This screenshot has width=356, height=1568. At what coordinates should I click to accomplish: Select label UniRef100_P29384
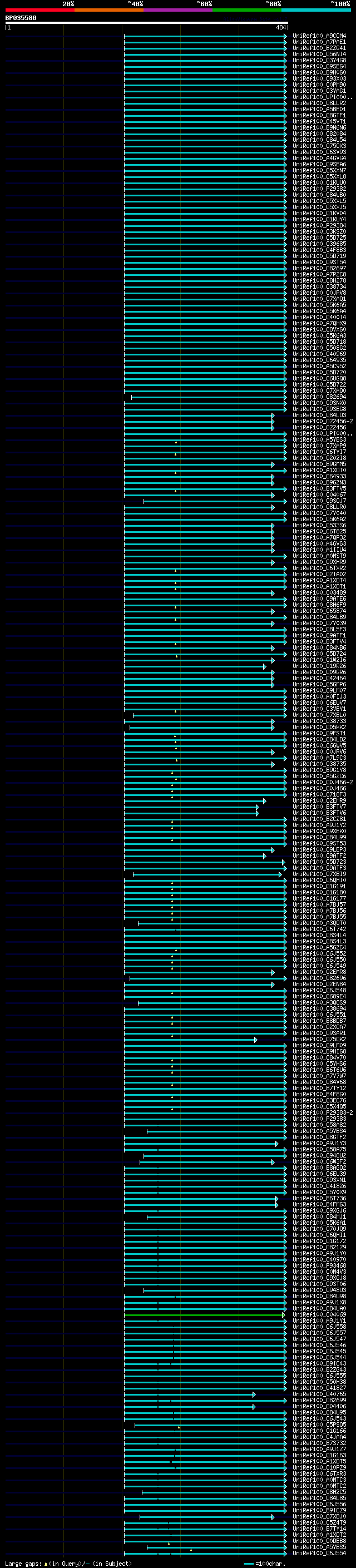319,225
